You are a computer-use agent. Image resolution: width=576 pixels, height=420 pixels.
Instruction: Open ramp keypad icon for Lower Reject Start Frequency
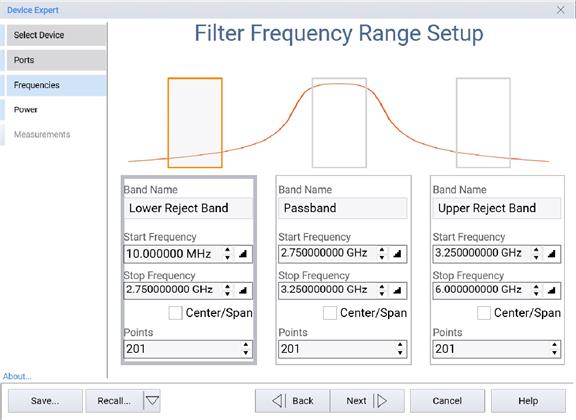tap(243, 254)
